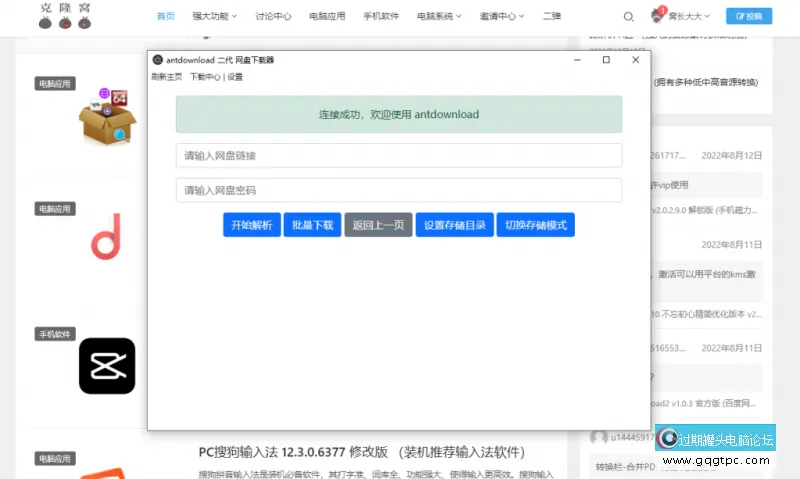This screenshot has width=800, height=479.
Task: Focus the 请输入网盘密码 input field
Action: (399, 190)
